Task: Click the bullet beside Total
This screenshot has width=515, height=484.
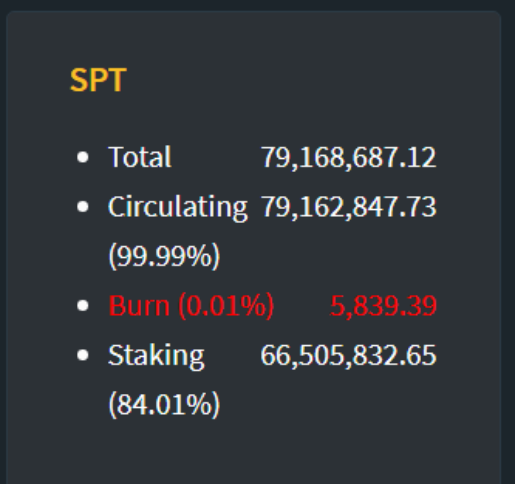Action: (83, 157)
